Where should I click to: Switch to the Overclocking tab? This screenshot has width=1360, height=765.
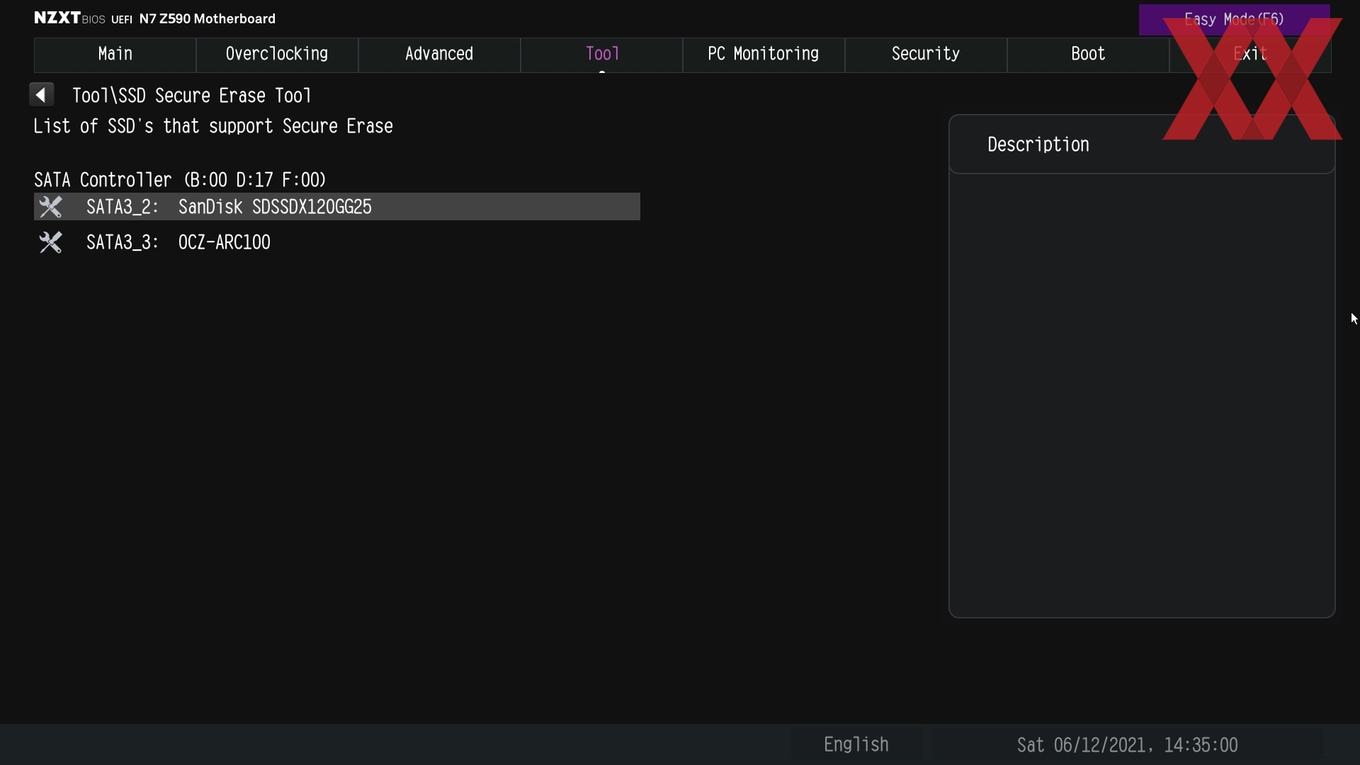click(x=277, y=54)
